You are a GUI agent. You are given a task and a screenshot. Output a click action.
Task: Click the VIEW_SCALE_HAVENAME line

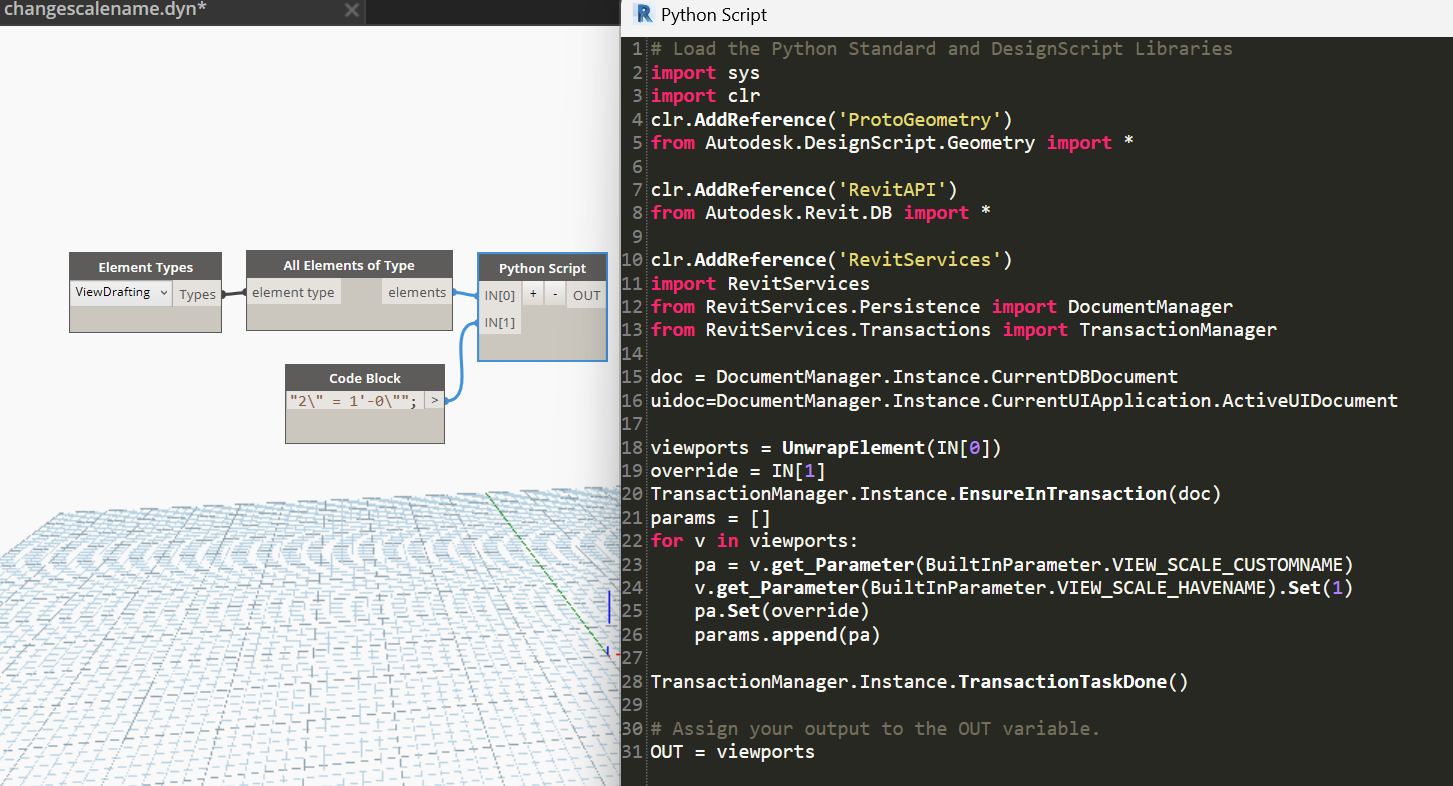pyautogui.click(x=1024, y=588)
